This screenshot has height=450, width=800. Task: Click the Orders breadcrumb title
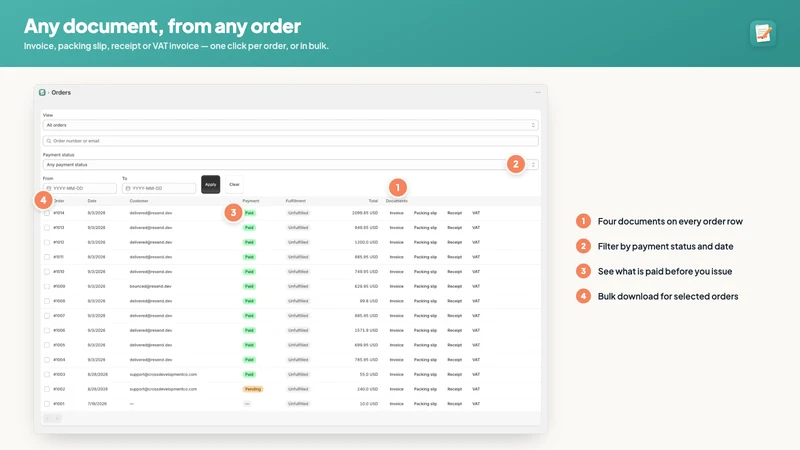tap(61, 92)
